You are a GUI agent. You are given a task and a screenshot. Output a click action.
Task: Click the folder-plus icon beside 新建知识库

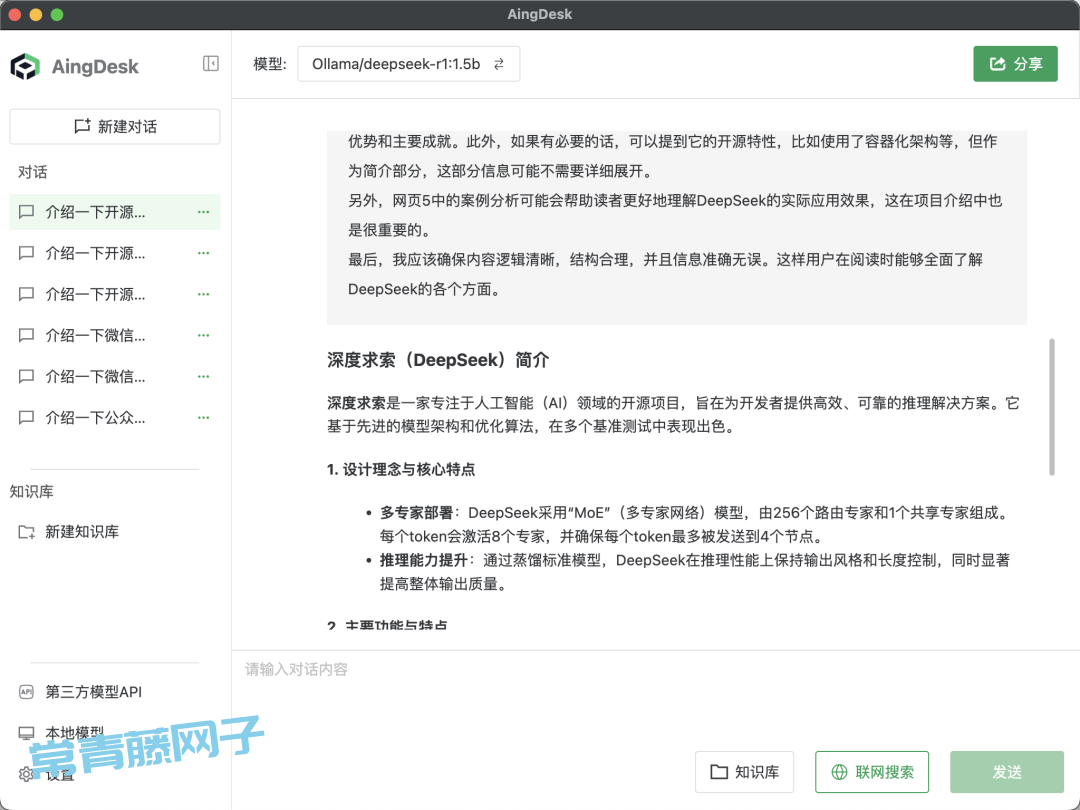26,532
